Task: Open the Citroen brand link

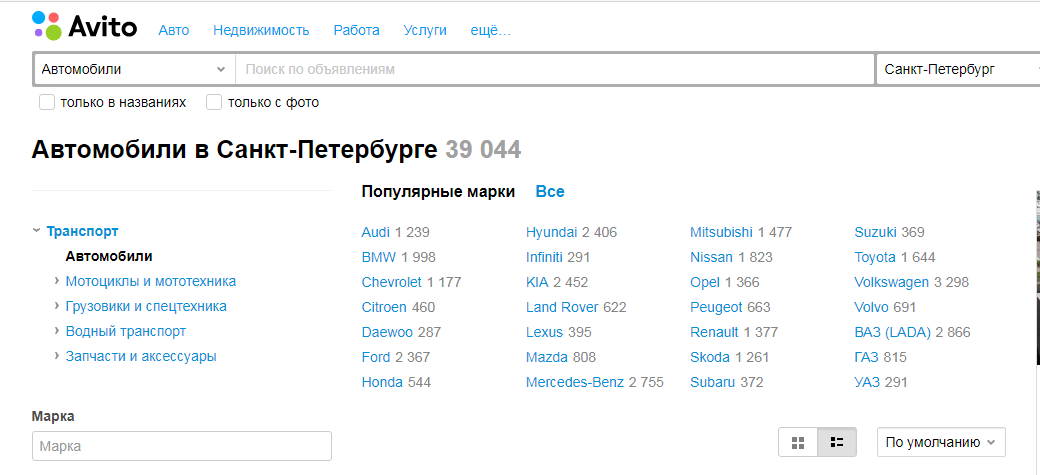Action: 384,307
